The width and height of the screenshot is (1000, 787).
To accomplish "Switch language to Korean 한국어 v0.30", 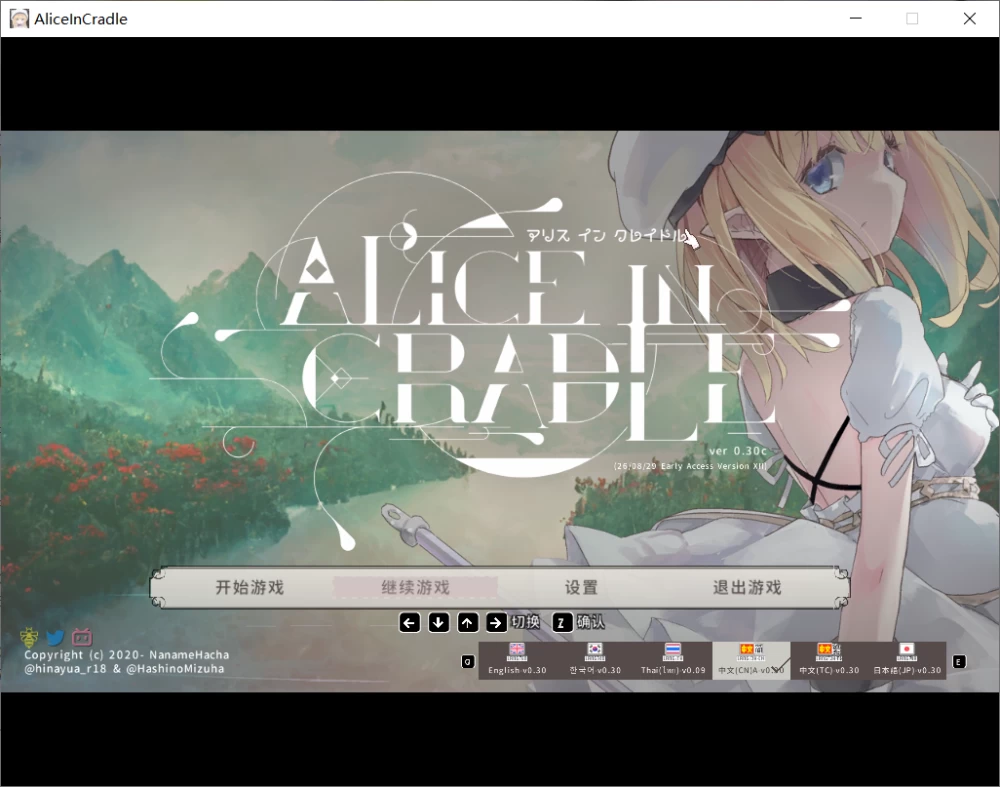I will point(595,660).
